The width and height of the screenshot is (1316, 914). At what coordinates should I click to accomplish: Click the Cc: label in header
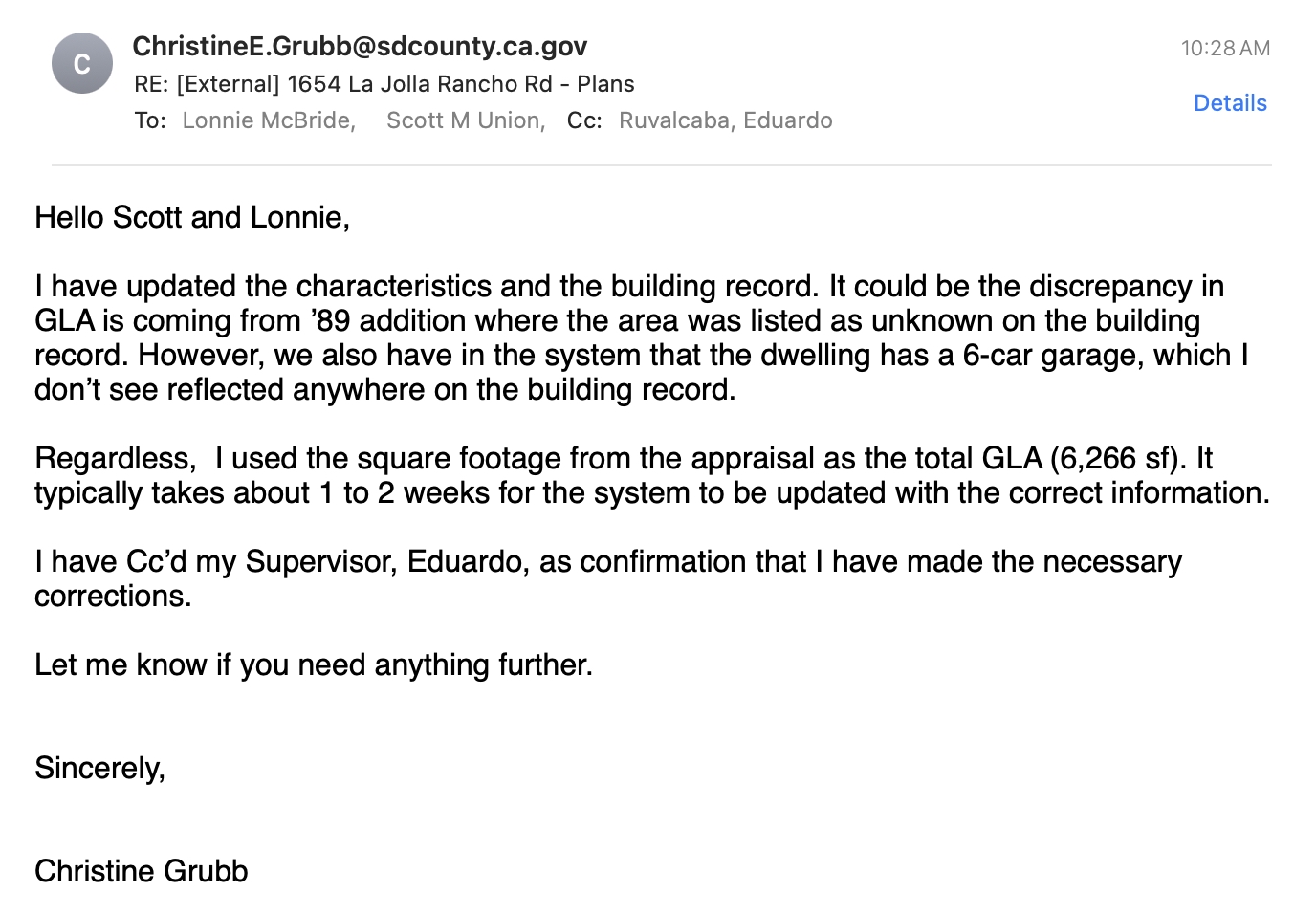tap(584, 120)
